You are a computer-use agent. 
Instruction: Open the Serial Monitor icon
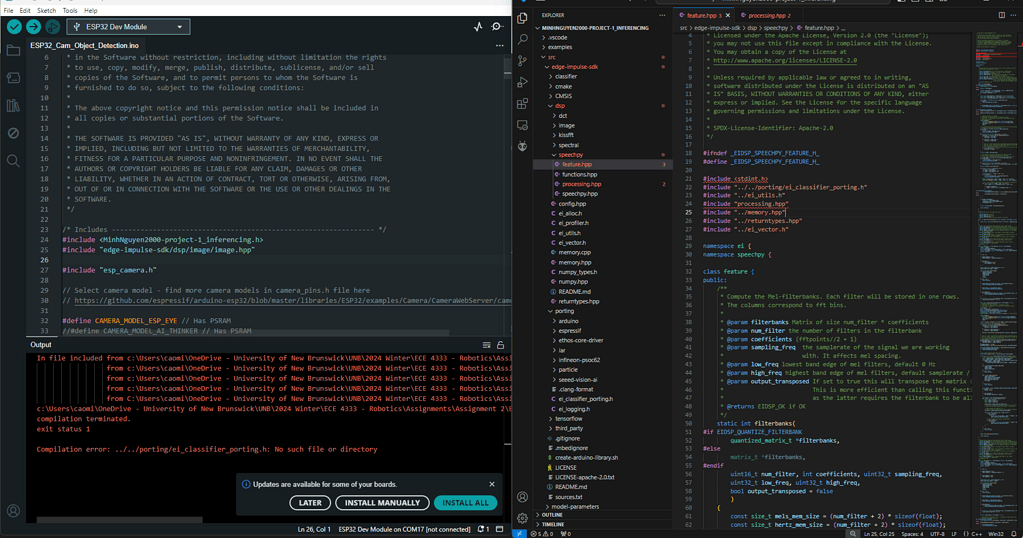pos(497,27)
